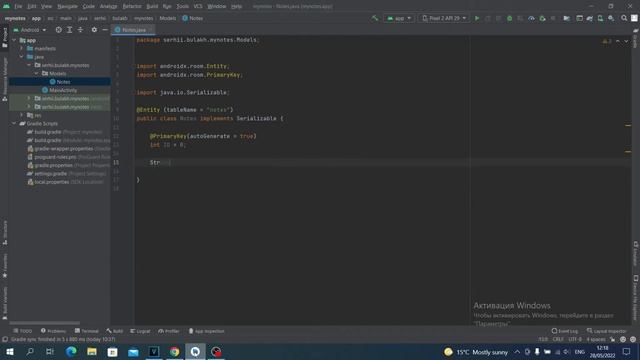
Task: Click the UTF-8 encoding in status bar
Action: click(x=575, y=339)
